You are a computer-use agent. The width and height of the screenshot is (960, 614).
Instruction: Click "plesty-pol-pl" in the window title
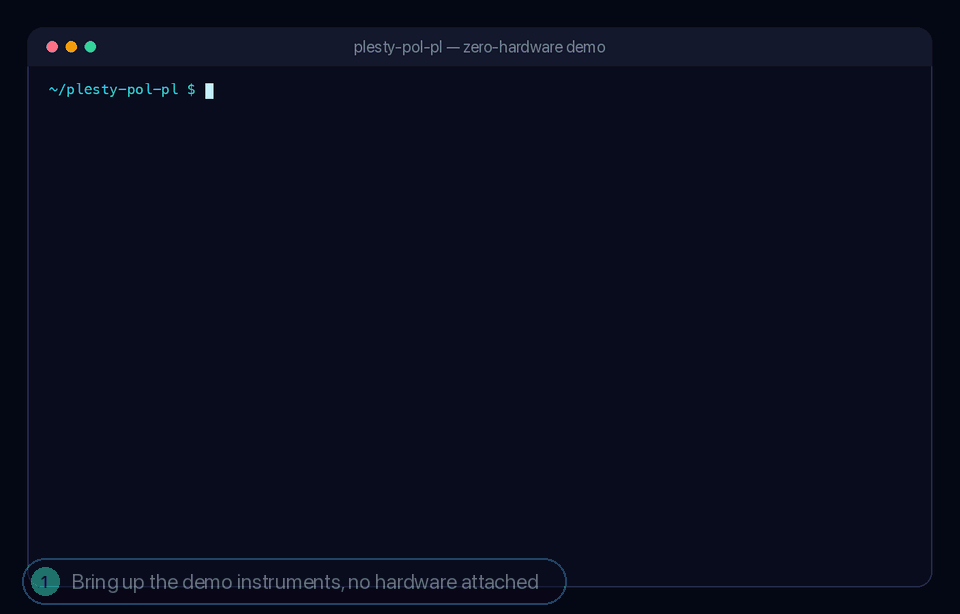(397, 47)
